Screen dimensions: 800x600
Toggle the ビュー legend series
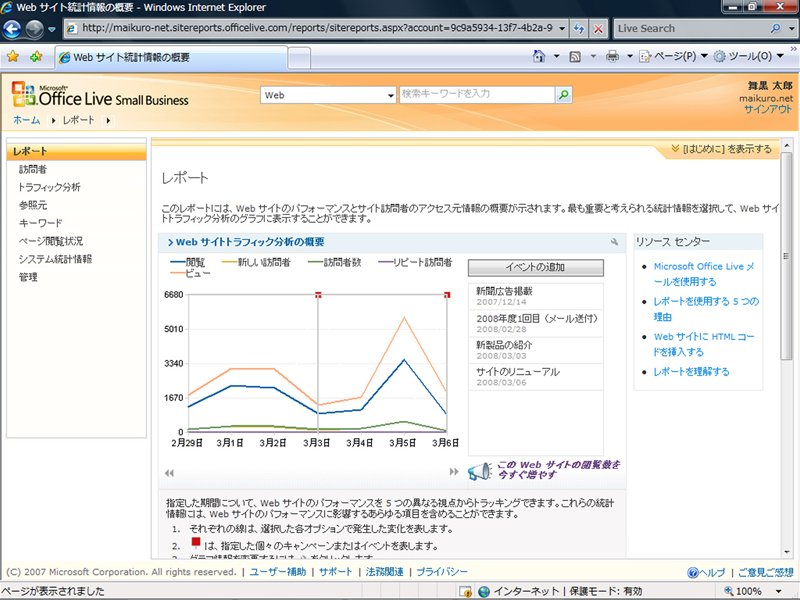(x=190, y=273)
